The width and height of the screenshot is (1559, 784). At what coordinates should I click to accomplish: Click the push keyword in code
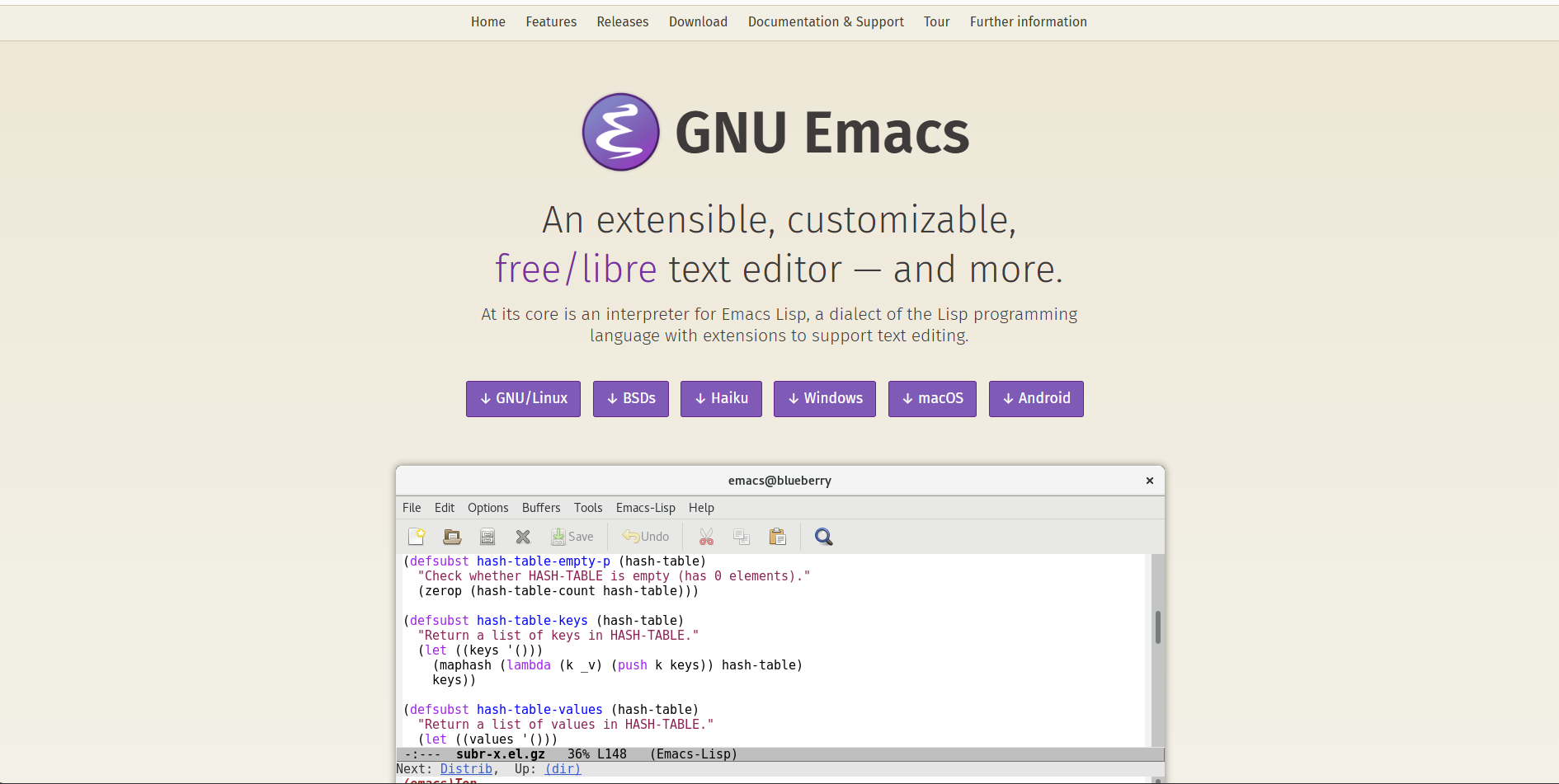633,665
